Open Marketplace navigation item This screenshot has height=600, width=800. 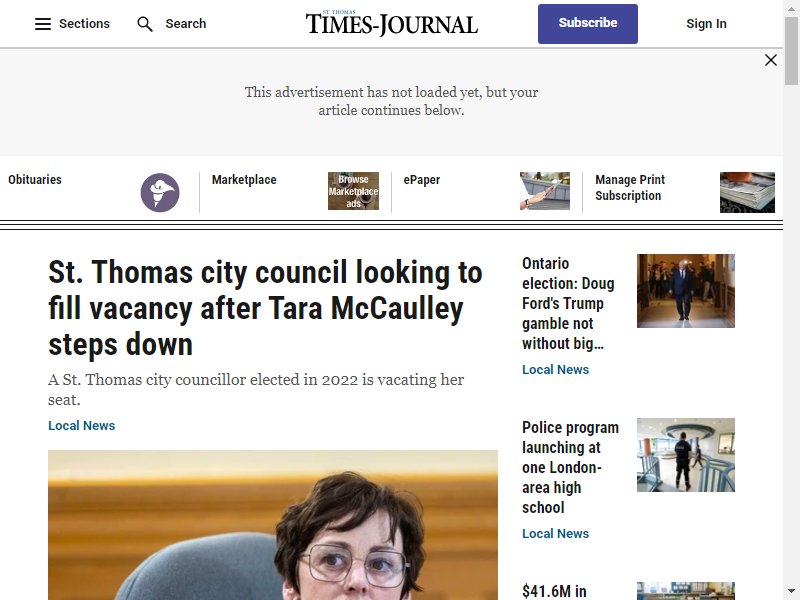click(244, 180)
